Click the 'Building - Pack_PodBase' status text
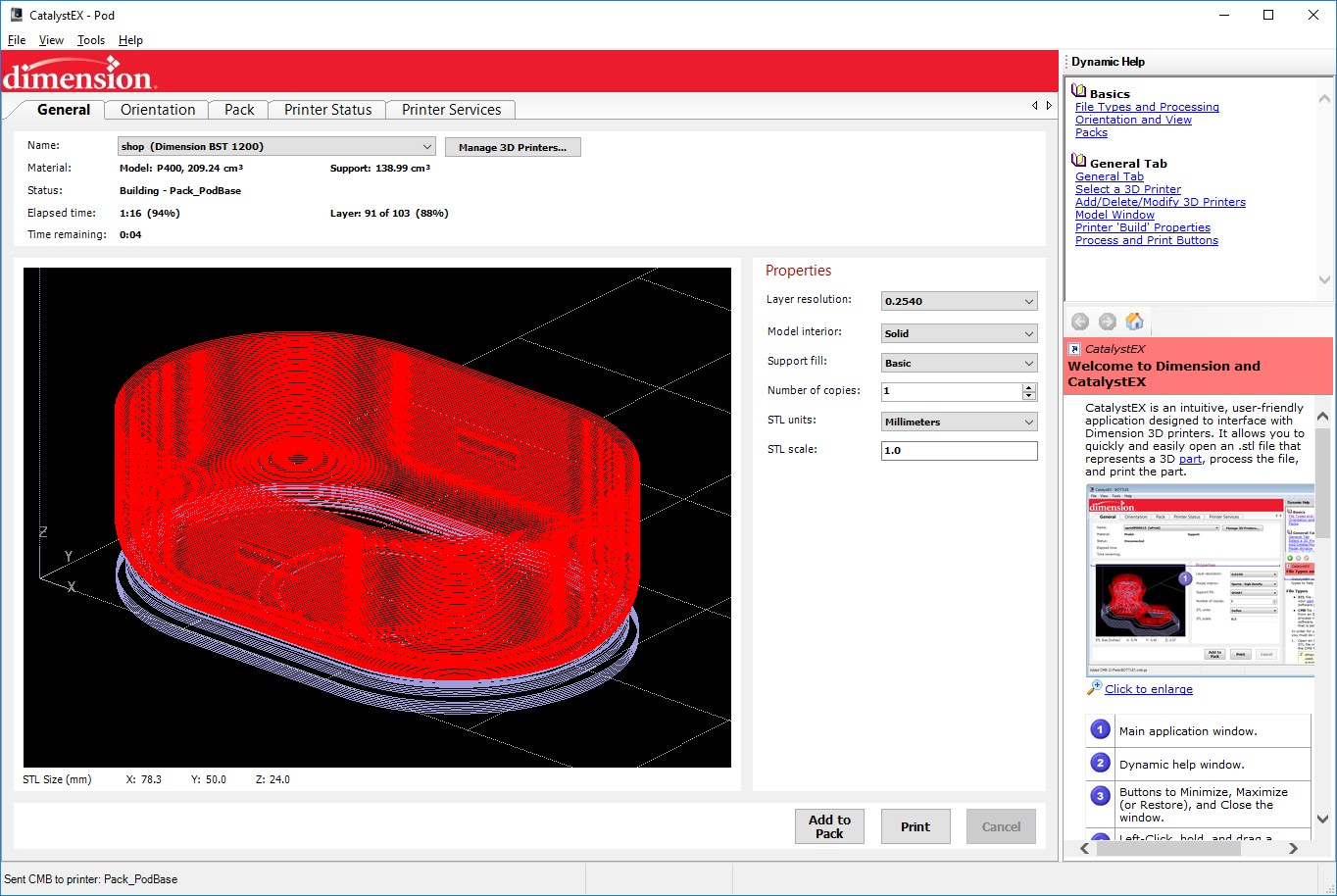The height and width of the screenshot is (896, 1337). [x=180, y=190]
